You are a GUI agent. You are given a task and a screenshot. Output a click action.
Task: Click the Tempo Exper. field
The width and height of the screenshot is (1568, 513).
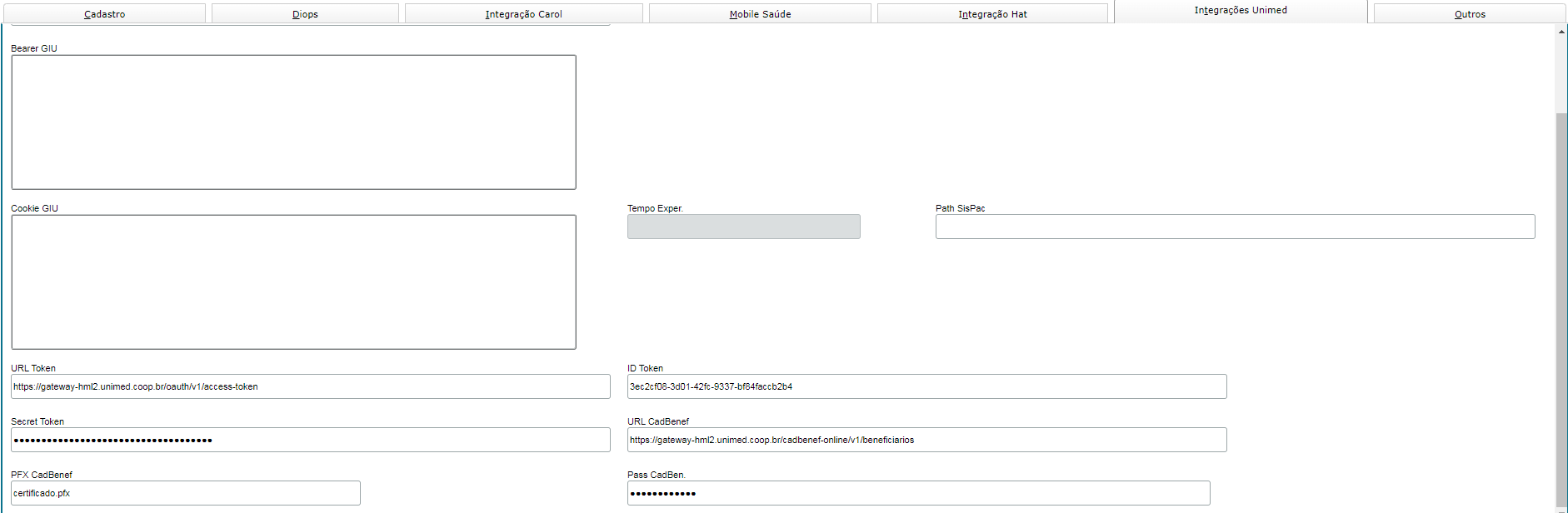(x=743, y=227)
